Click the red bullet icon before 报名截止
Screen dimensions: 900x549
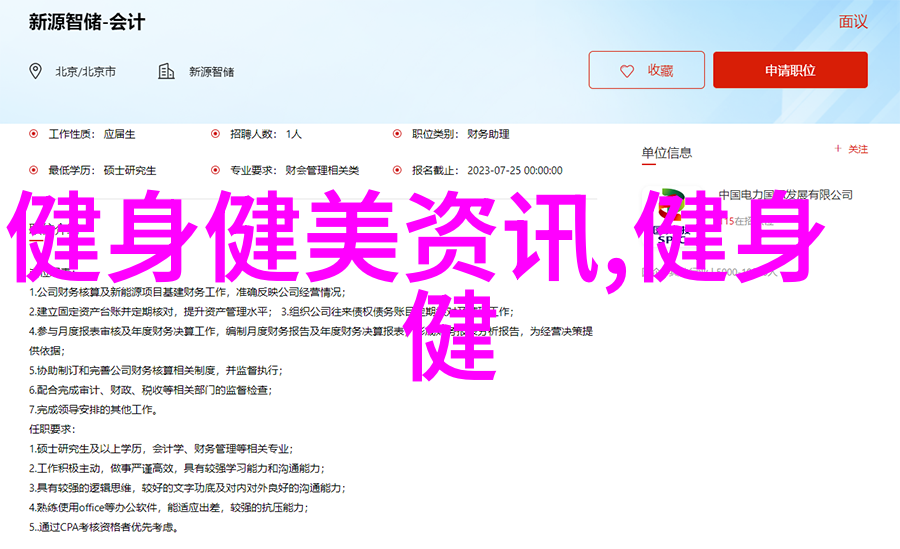pos(397,170)
